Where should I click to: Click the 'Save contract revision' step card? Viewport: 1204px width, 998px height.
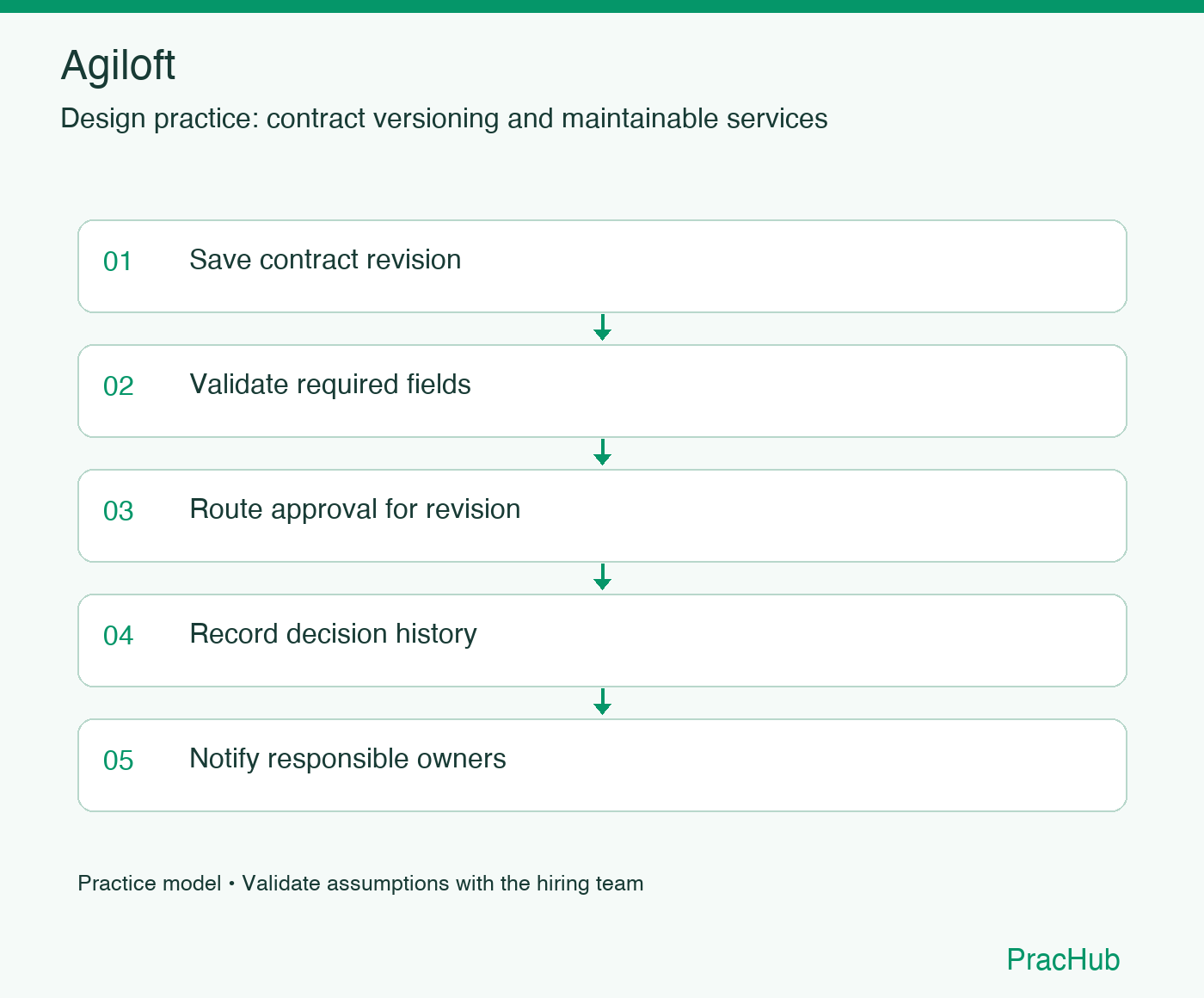coord(602,266)
